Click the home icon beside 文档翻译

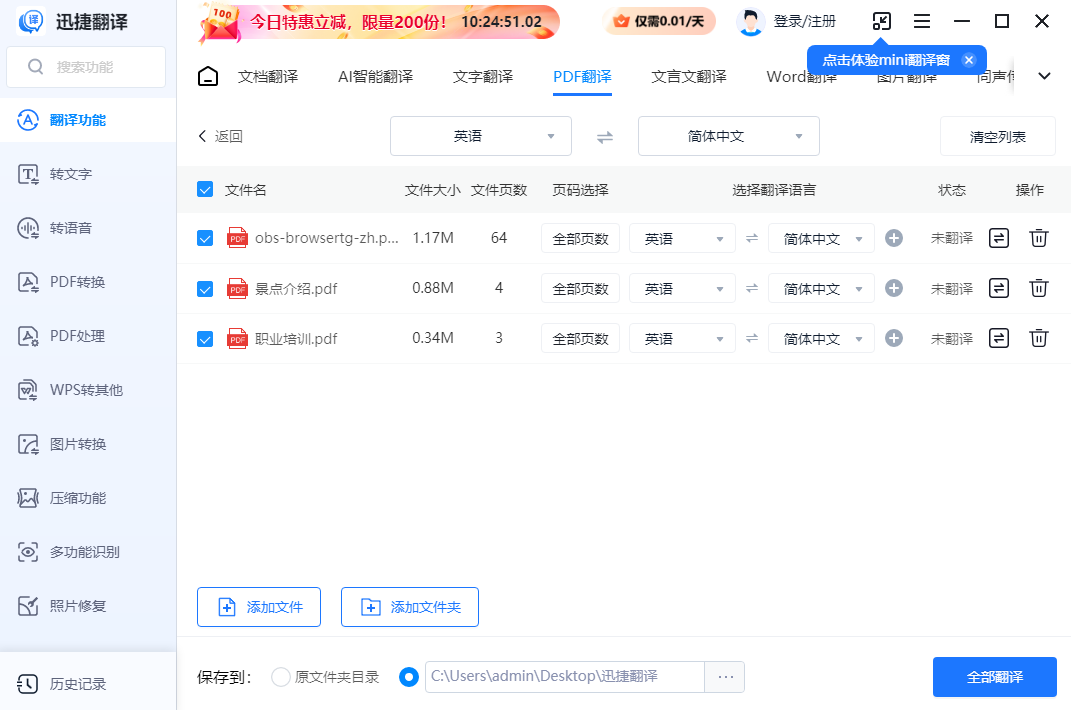coord(208,77)
